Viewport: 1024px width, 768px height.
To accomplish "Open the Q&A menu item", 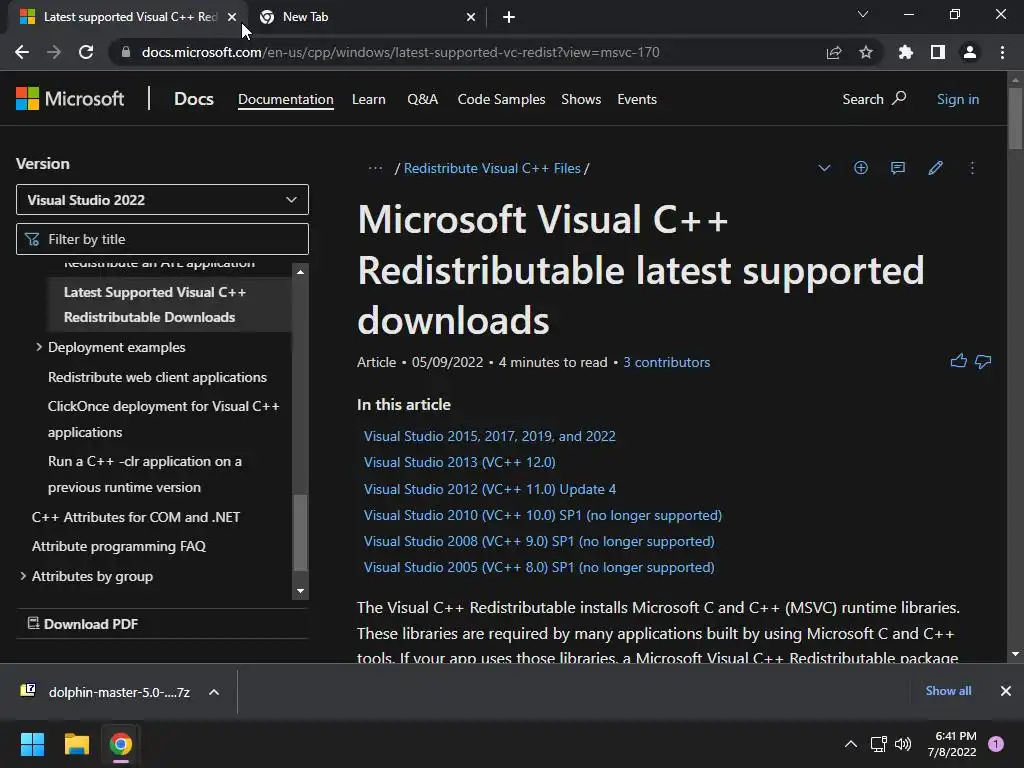I will pyautogui.click(x=423, y=99).
